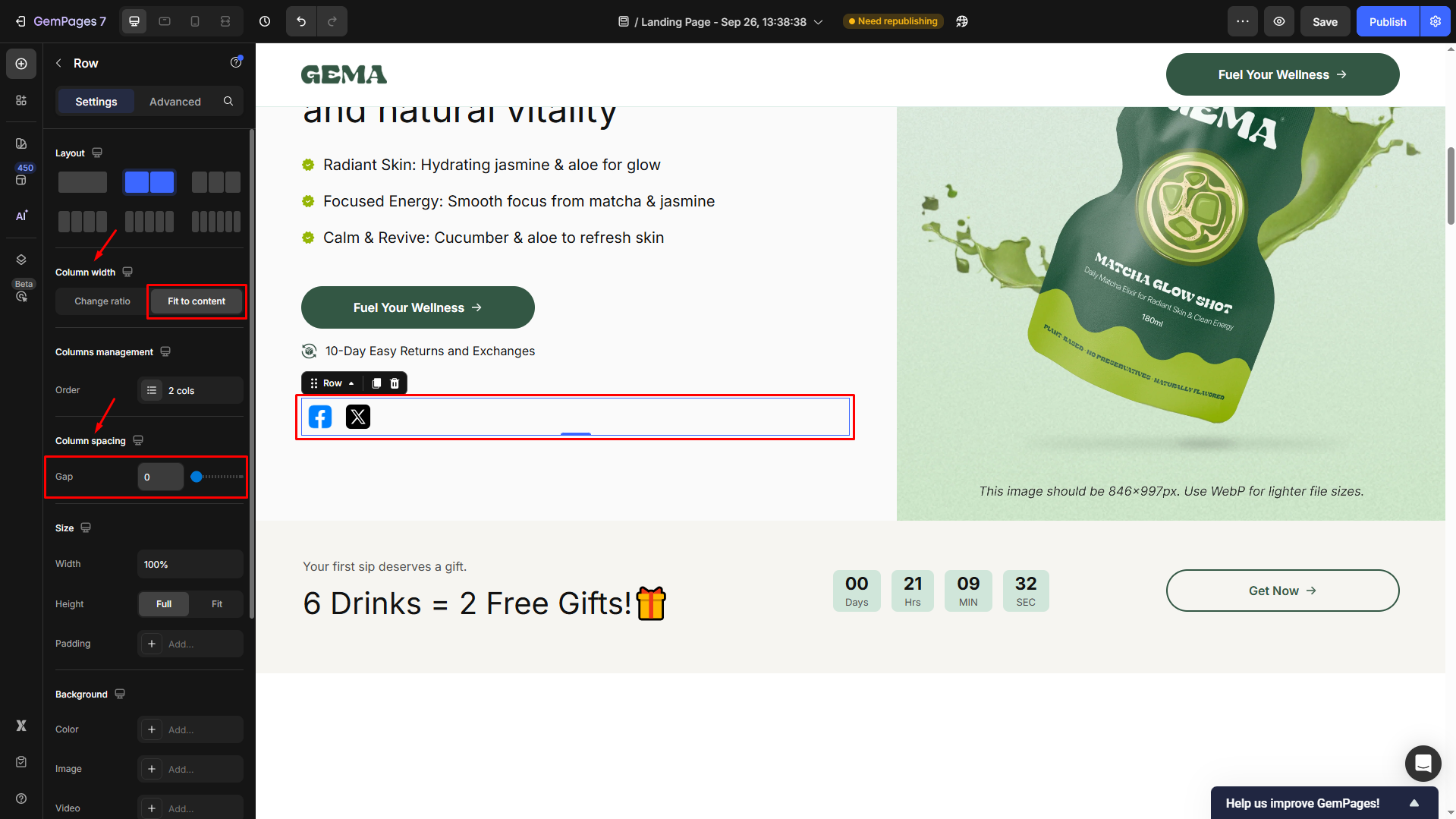Screen dimensions: 1456x819
Task: Choose the three-column layout
Action: pos(216,182)
